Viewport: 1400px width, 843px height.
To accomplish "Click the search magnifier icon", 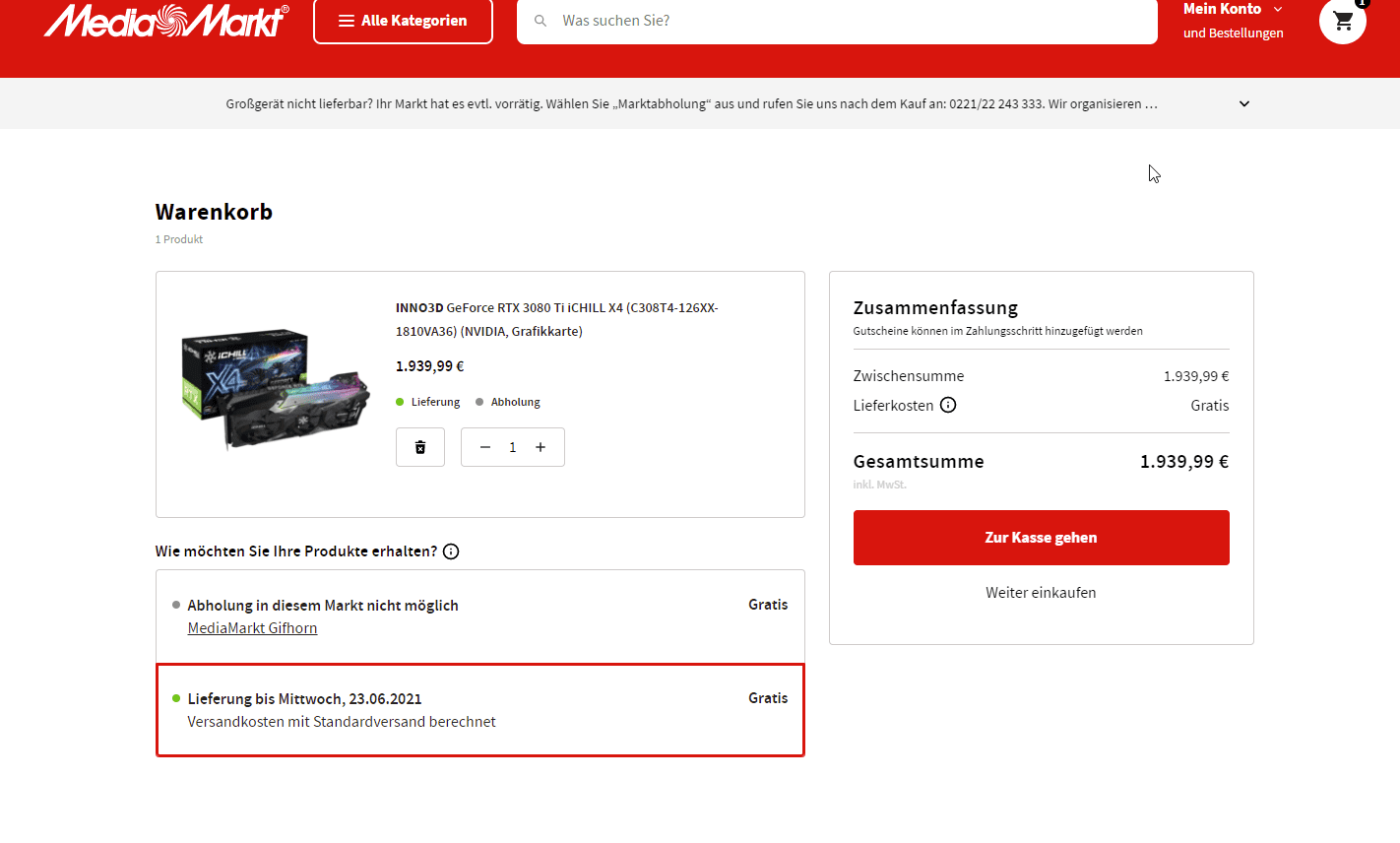I will [541, 21].
